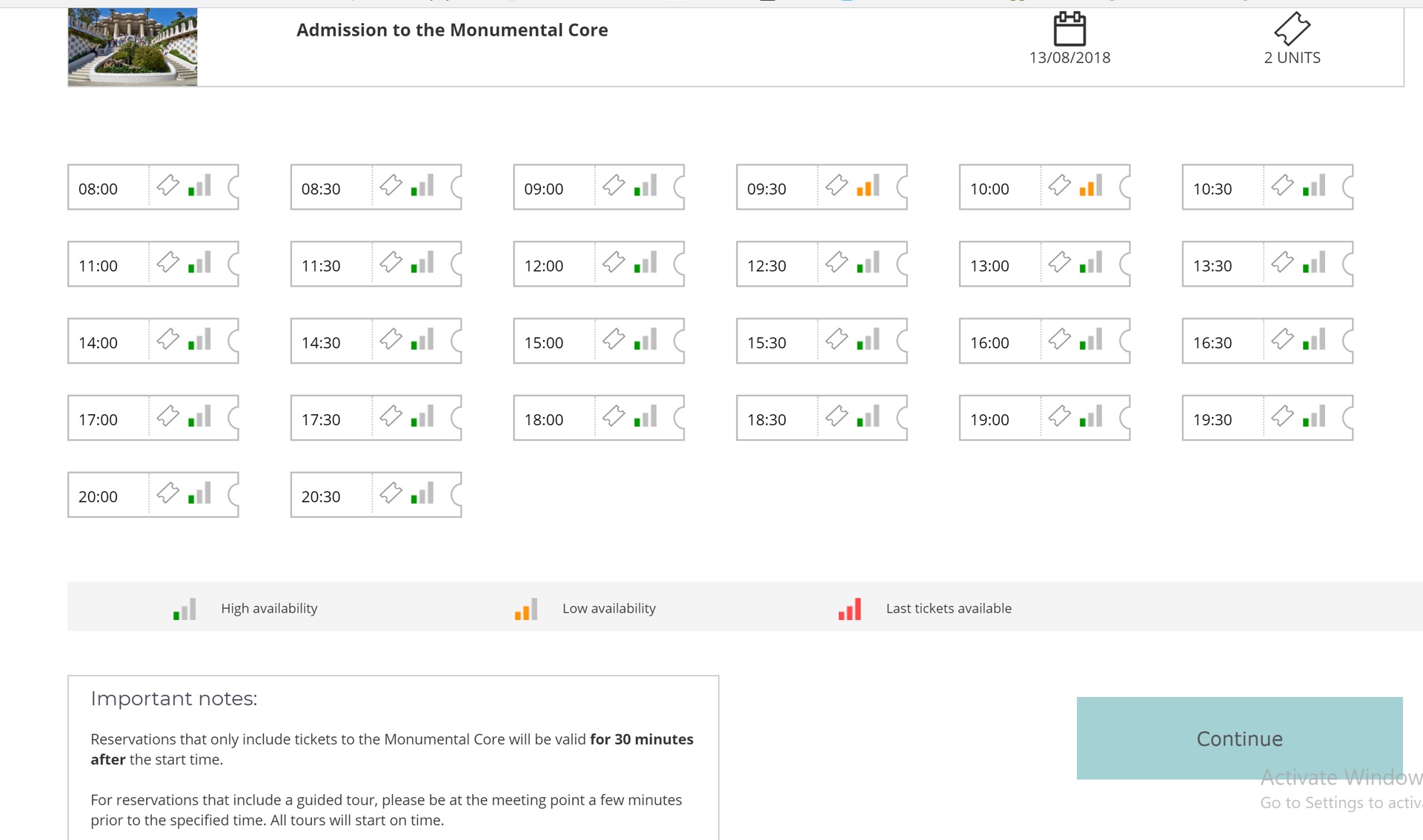The width and height of the screenshot is (1423, 840).
Task: Click the 14:00 time label
Action: (x=98, y=343)
